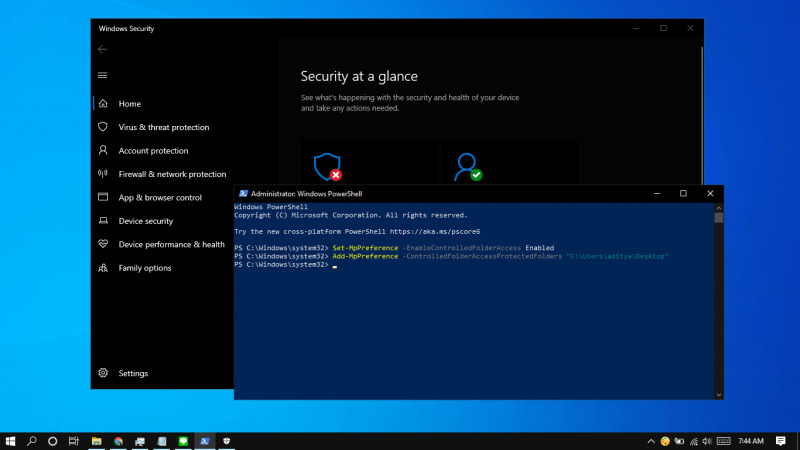This screenshot has width=800, height=450.
Task: Open File Explorer from the taskbar
Action: point(96,441)
